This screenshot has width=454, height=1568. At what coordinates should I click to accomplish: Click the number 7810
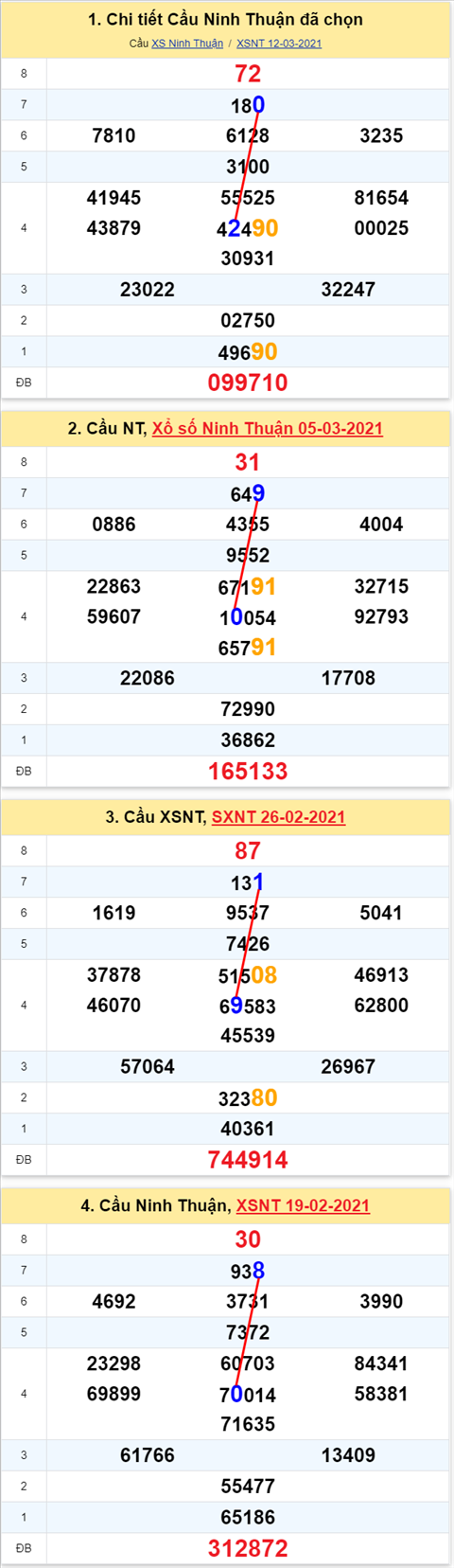113,135
